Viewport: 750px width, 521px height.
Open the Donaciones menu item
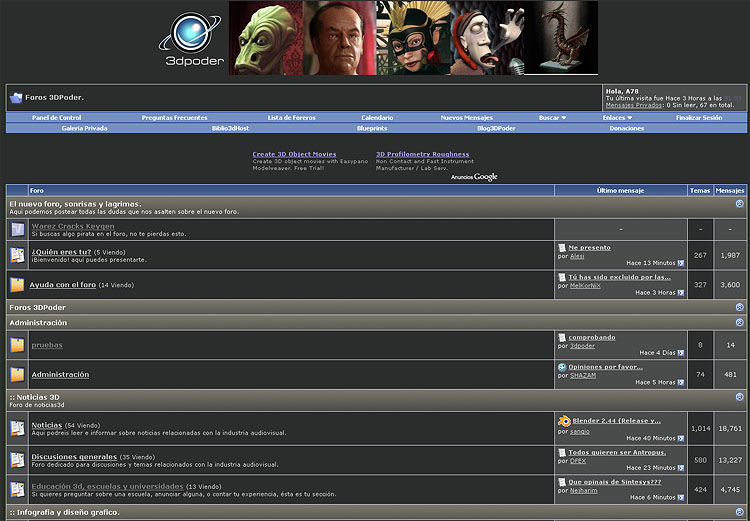coord(627,128)
